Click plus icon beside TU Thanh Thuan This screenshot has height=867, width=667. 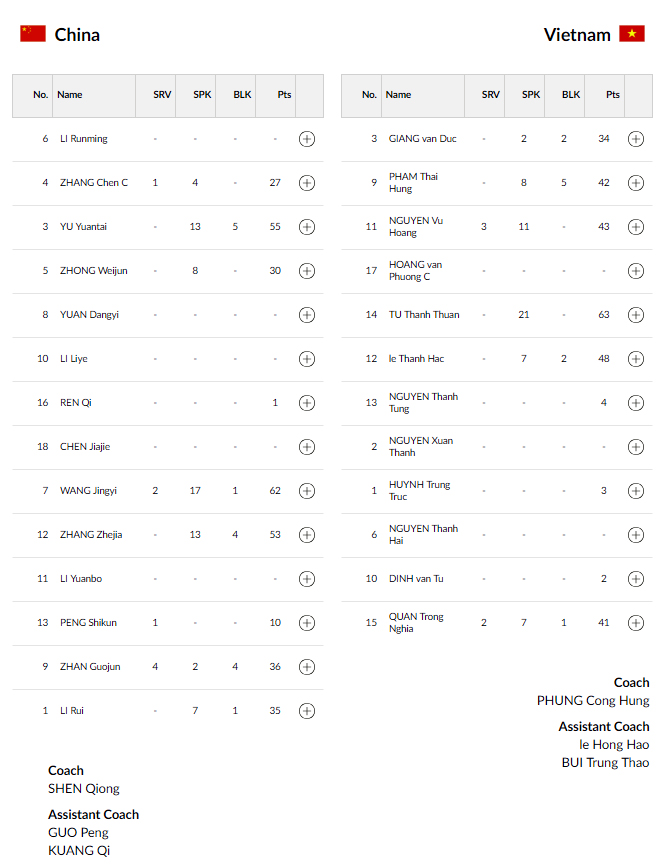[636, 315]
